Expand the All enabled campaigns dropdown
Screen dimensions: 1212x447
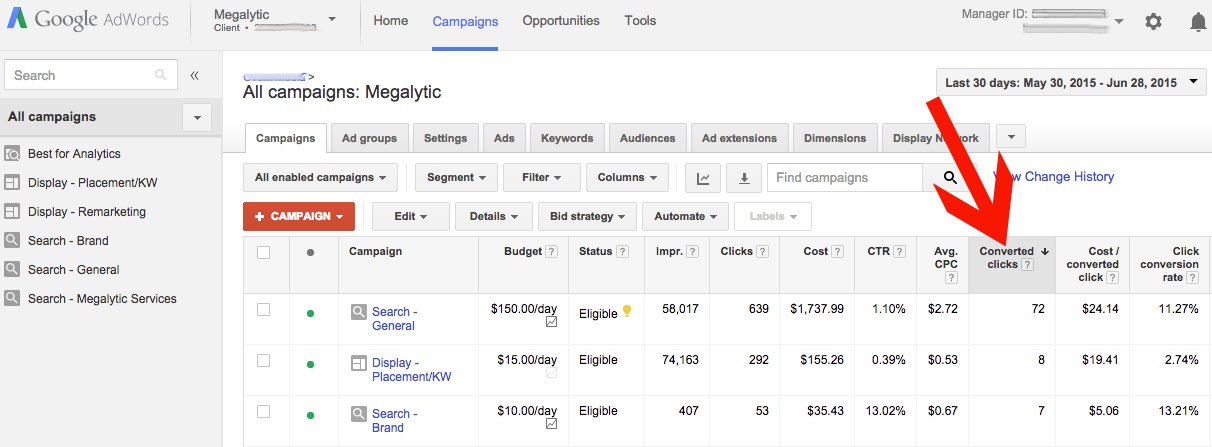tap(320, 178)
